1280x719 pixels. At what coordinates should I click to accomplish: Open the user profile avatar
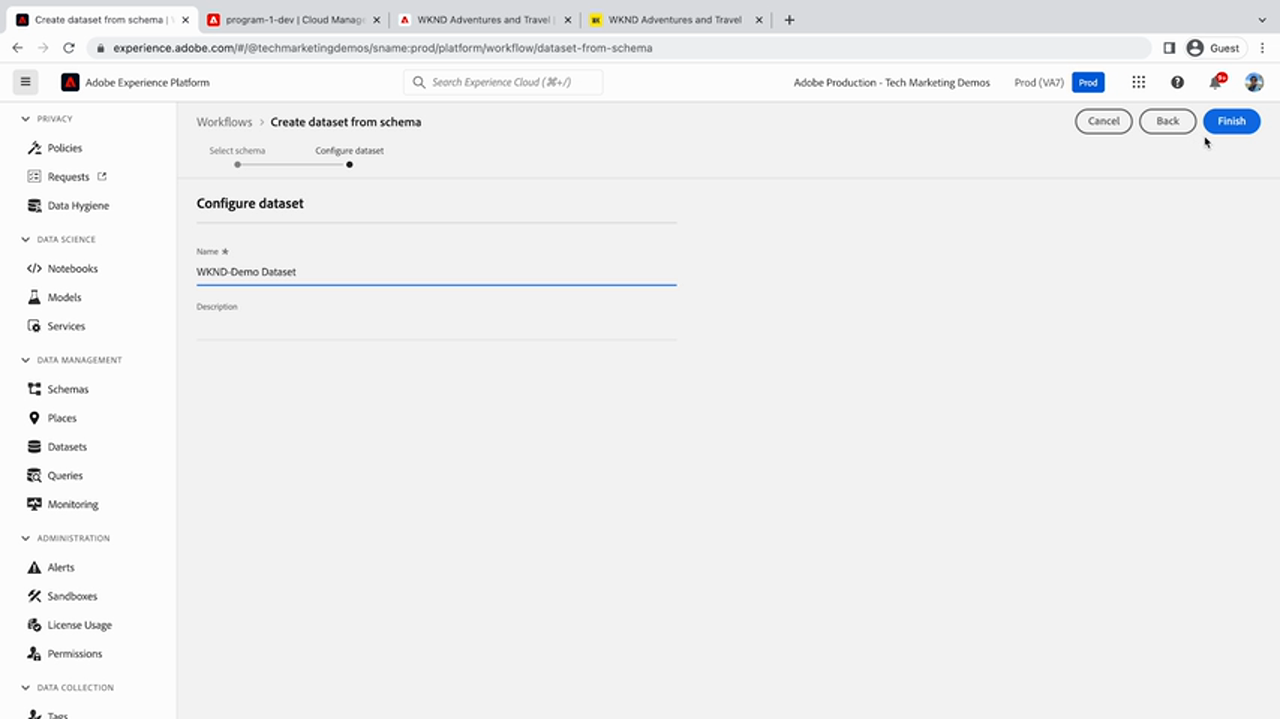(1254, 82)
